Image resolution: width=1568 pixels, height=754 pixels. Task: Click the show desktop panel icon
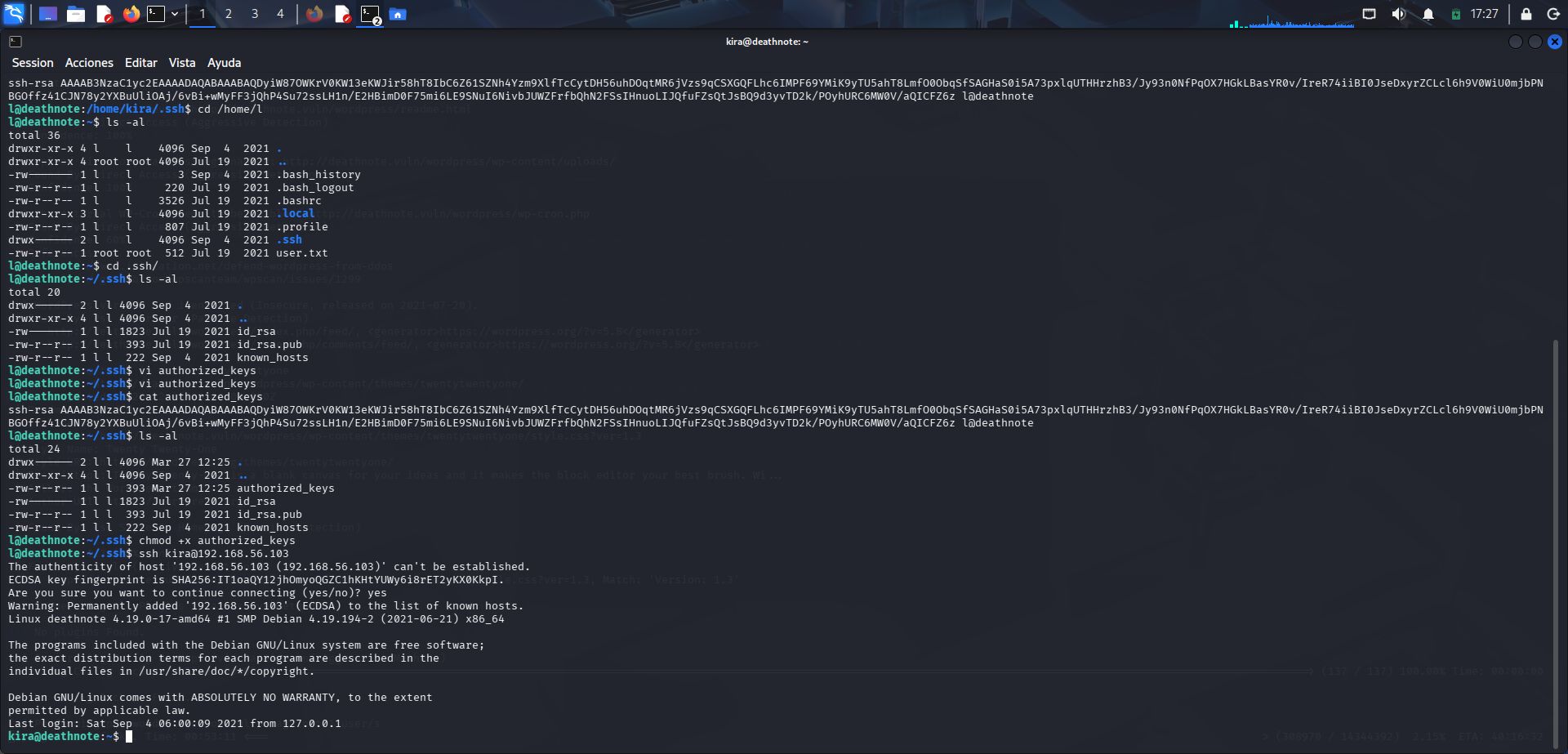[x=48, y=14]
